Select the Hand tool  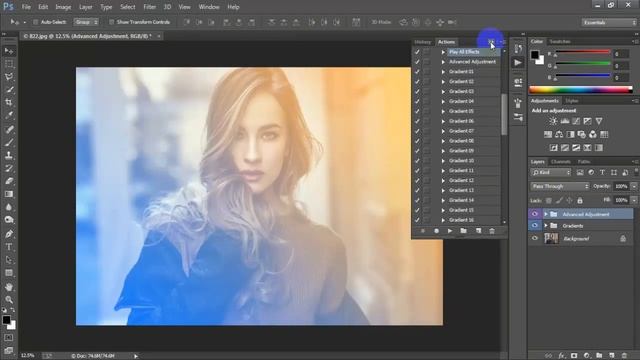pos(9,287)
